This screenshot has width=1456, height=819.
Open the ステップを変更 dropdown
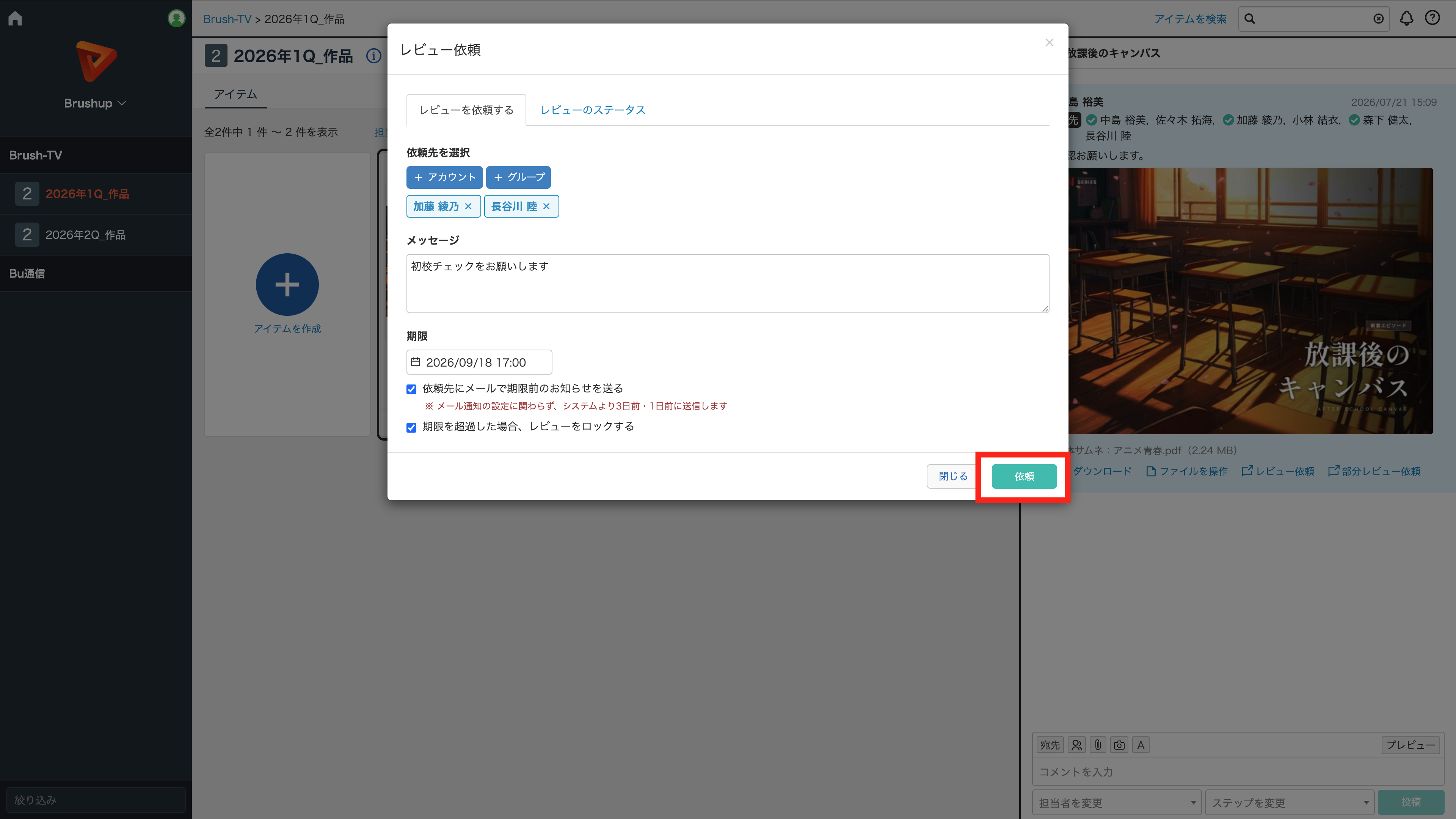1290,803
